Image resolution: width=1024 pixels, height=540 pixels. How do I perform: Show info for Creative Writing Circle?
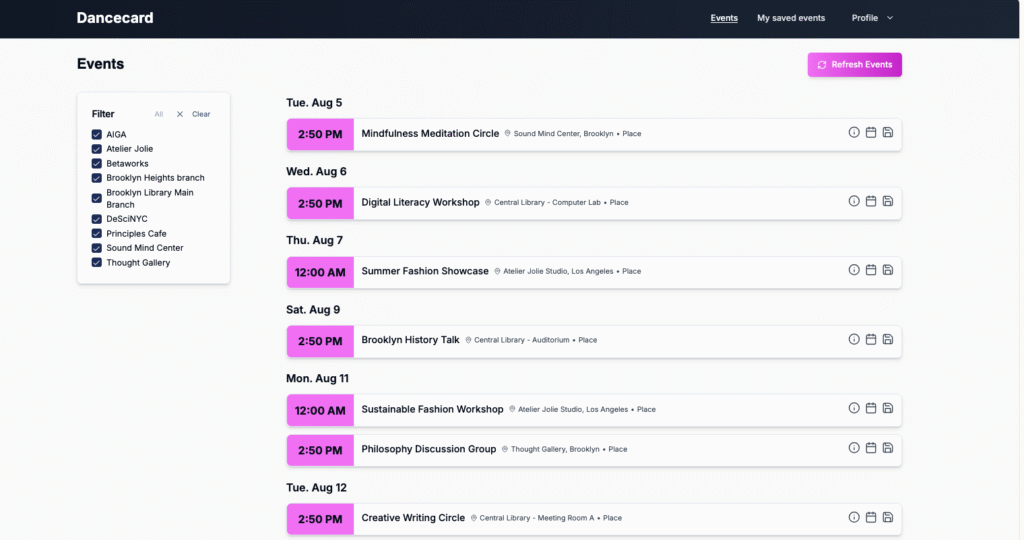tap(854, 517)
